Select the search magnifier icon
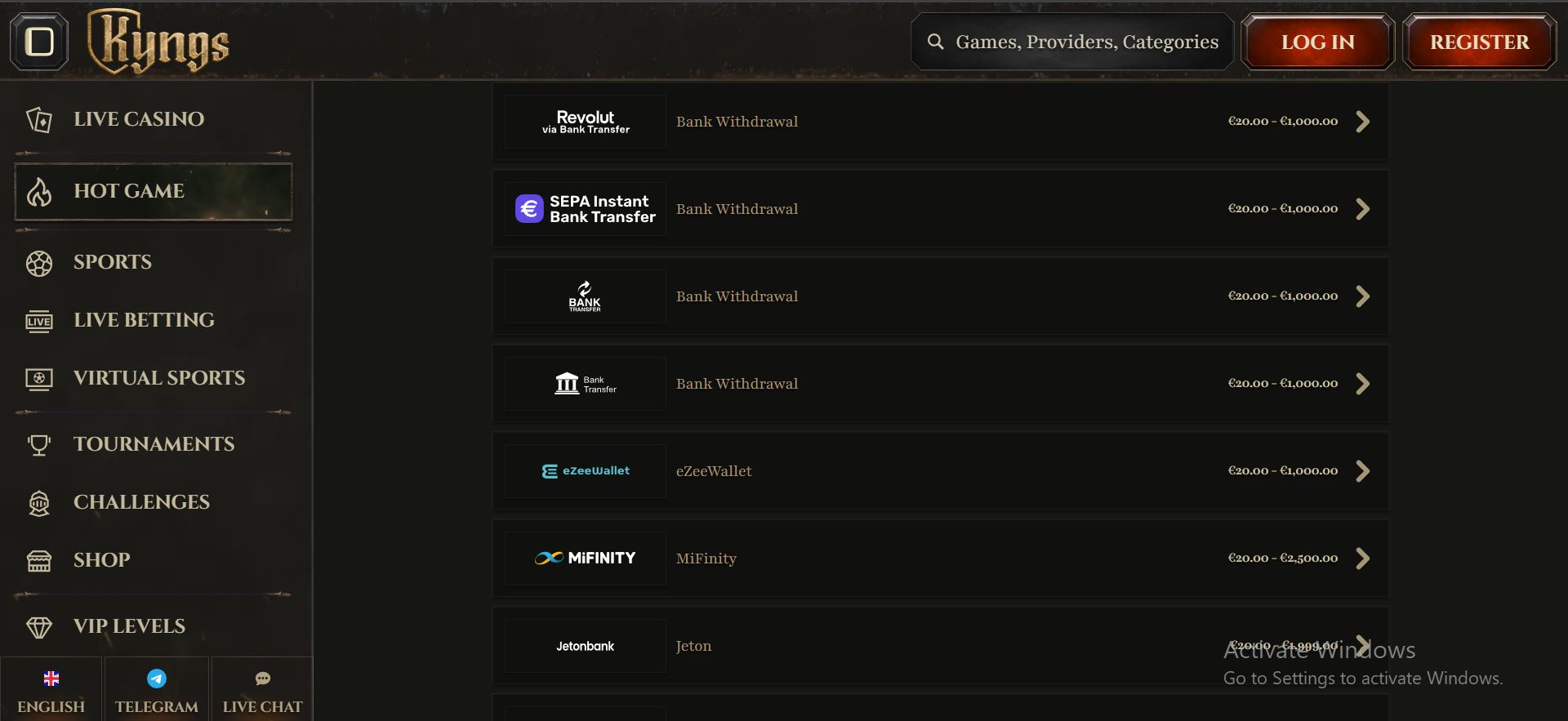1568x721 pixels. tap(936, 42)
